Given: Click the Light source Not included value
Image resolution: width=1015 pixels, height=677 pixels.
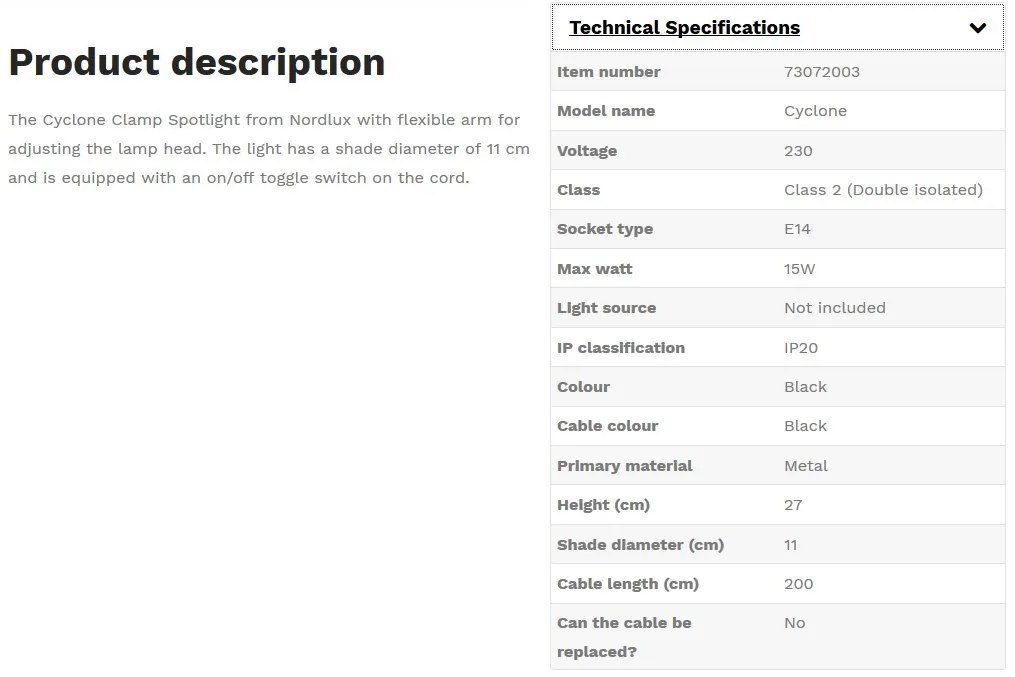Looking at the screenshot, I should click(834, 308).
